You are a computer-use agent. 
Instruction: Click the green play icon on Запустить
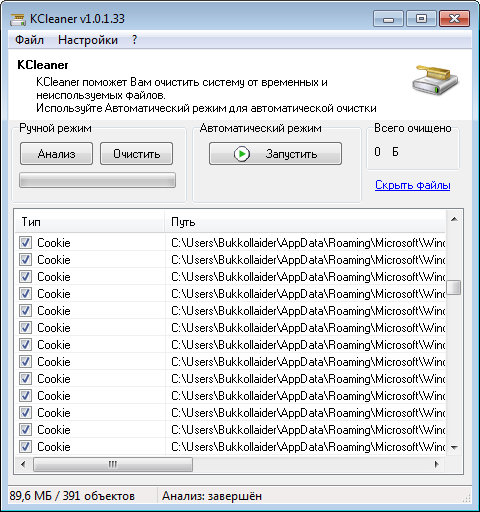[241, 154]
